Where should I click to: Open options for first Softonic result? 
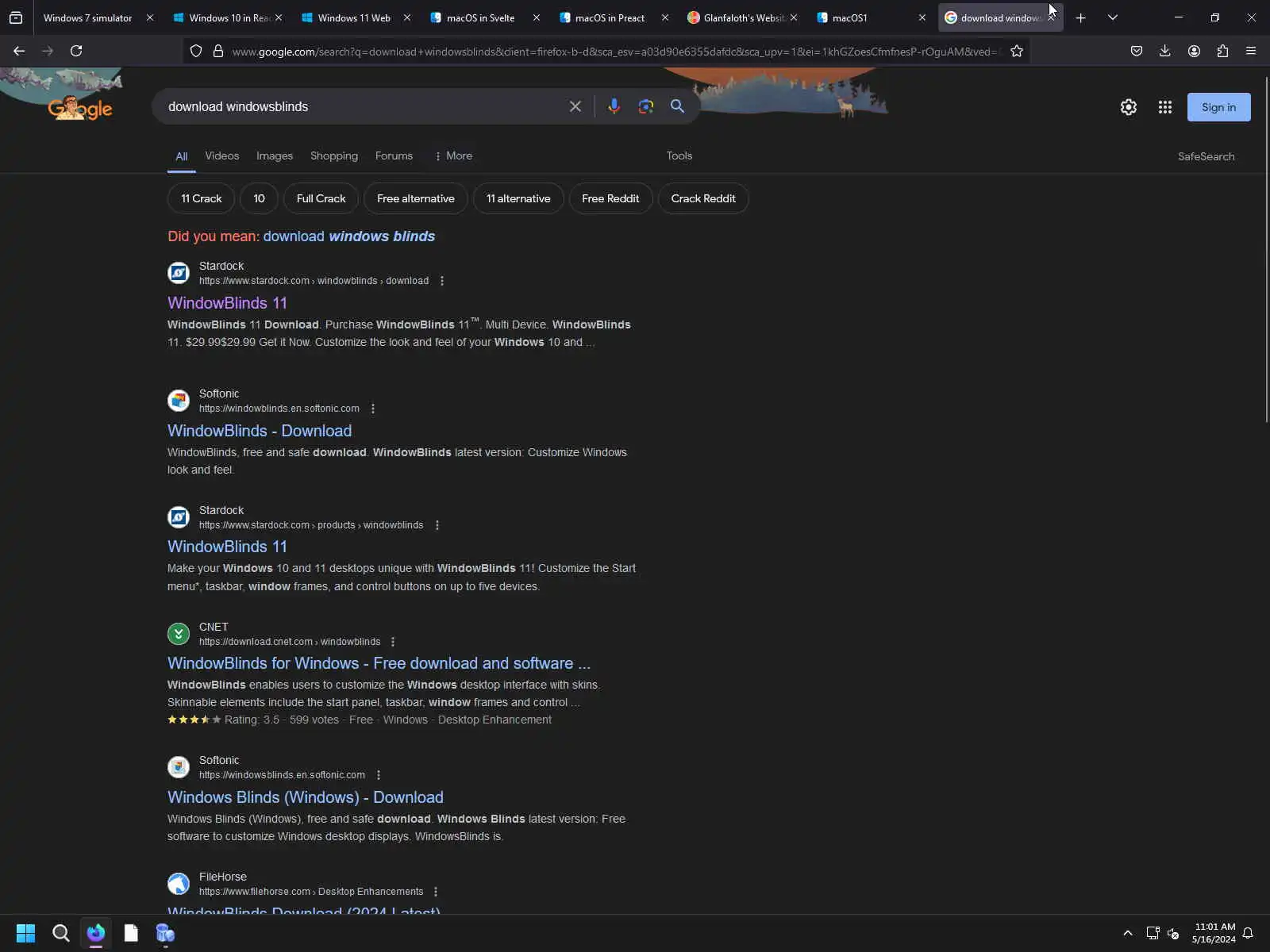373,409
